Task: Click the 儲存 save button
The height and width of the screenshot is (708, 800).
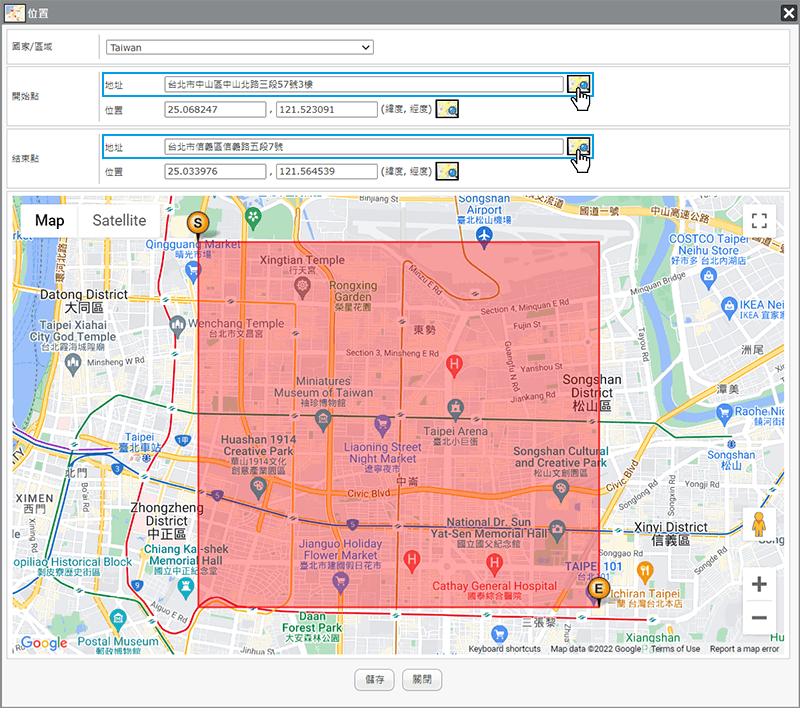Action: (374, 679)
